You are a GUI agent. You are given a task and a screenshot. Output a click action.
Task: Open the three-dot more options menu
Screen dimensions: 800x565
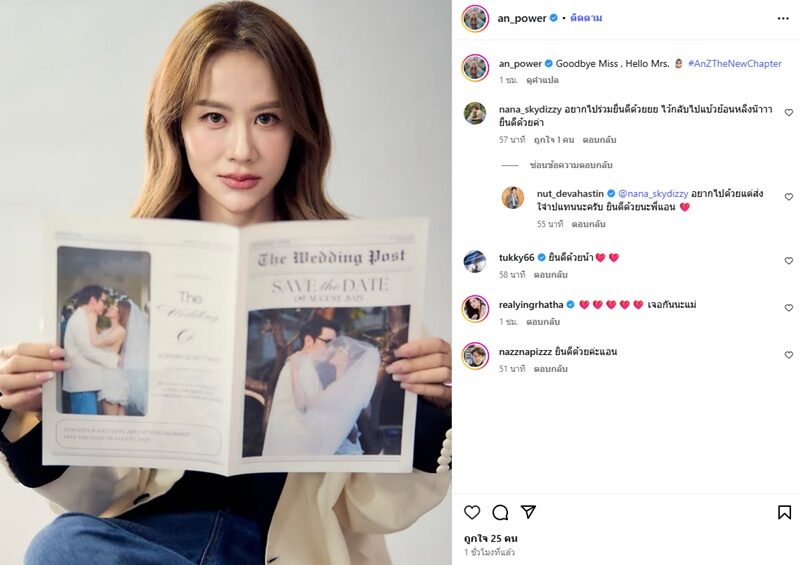(783, 18)
